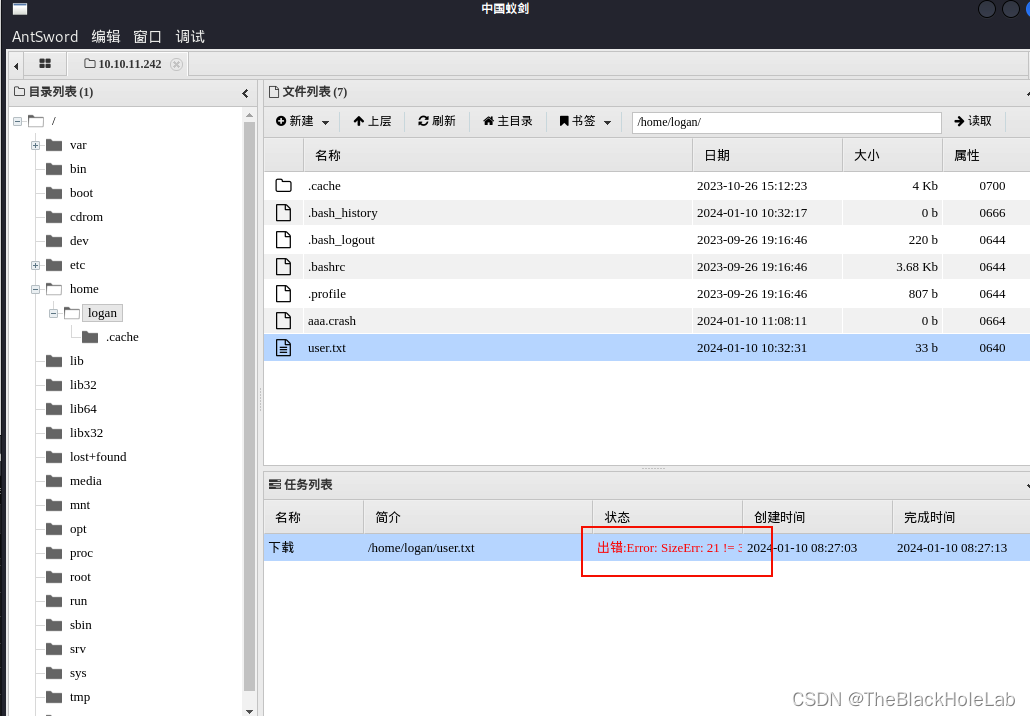Click the 任务列表 panel icon

pos(277,484)
